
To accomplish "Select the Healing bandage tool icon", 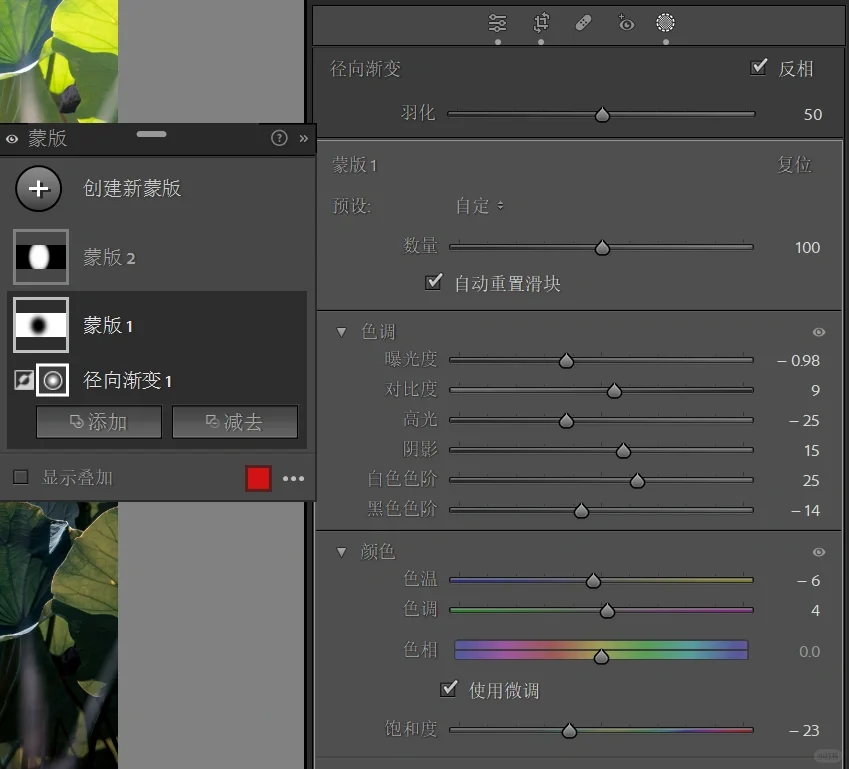I will [x=583, y=23].
